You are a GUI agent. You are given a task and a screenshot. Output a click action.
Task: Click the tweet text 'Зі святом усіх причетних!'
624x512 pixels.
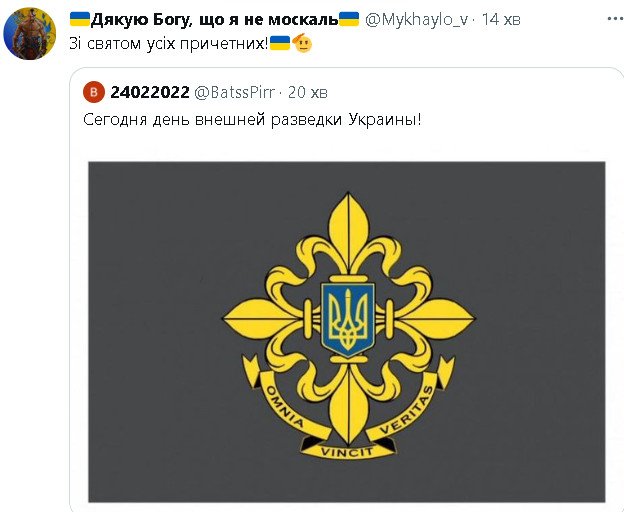pyautogui.click(x=169, y=43)
